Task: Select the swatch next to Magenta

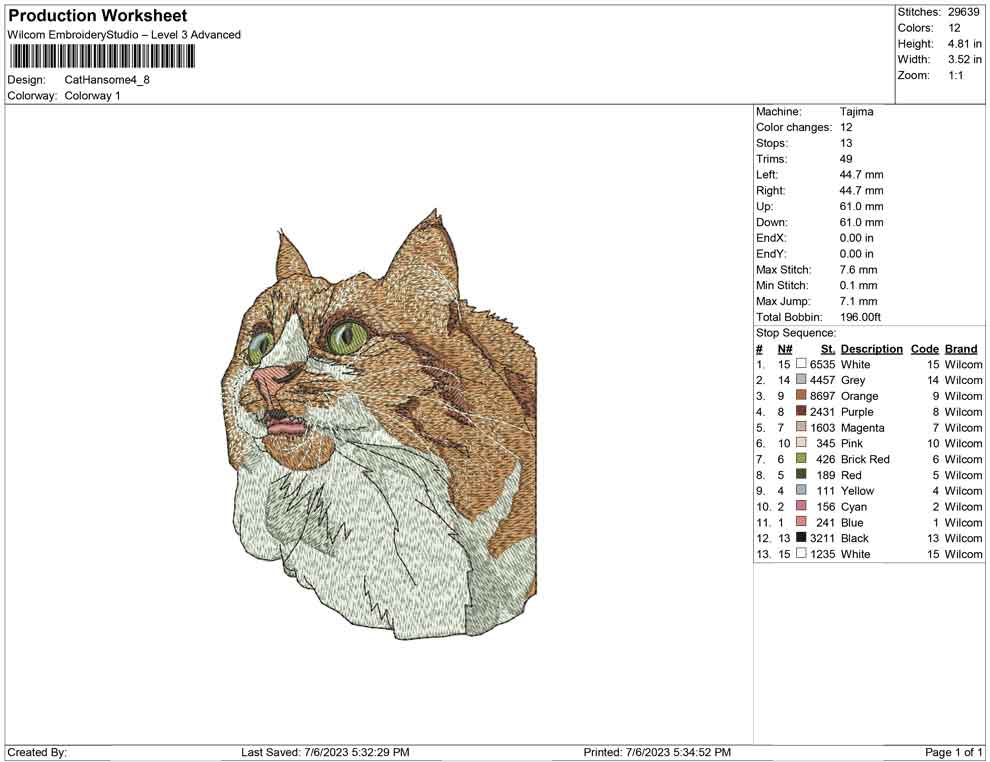Action: (801, 427)
